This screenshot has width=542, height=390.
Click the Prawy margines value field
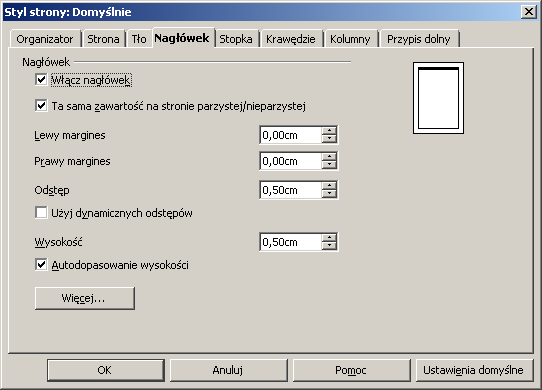(291, 161)
